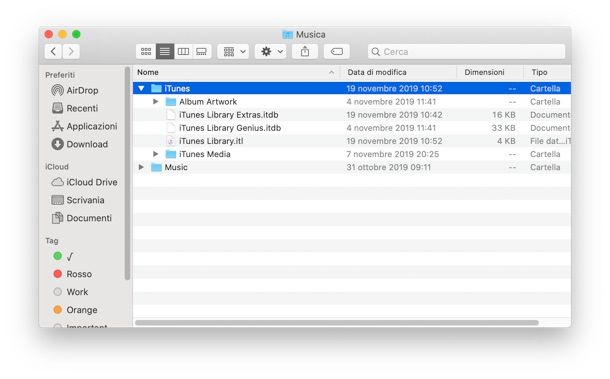This screenshot has height=379, width=610.
Task: Click the date 7 novembre 2019 20:25
Action: click(393, 154)
